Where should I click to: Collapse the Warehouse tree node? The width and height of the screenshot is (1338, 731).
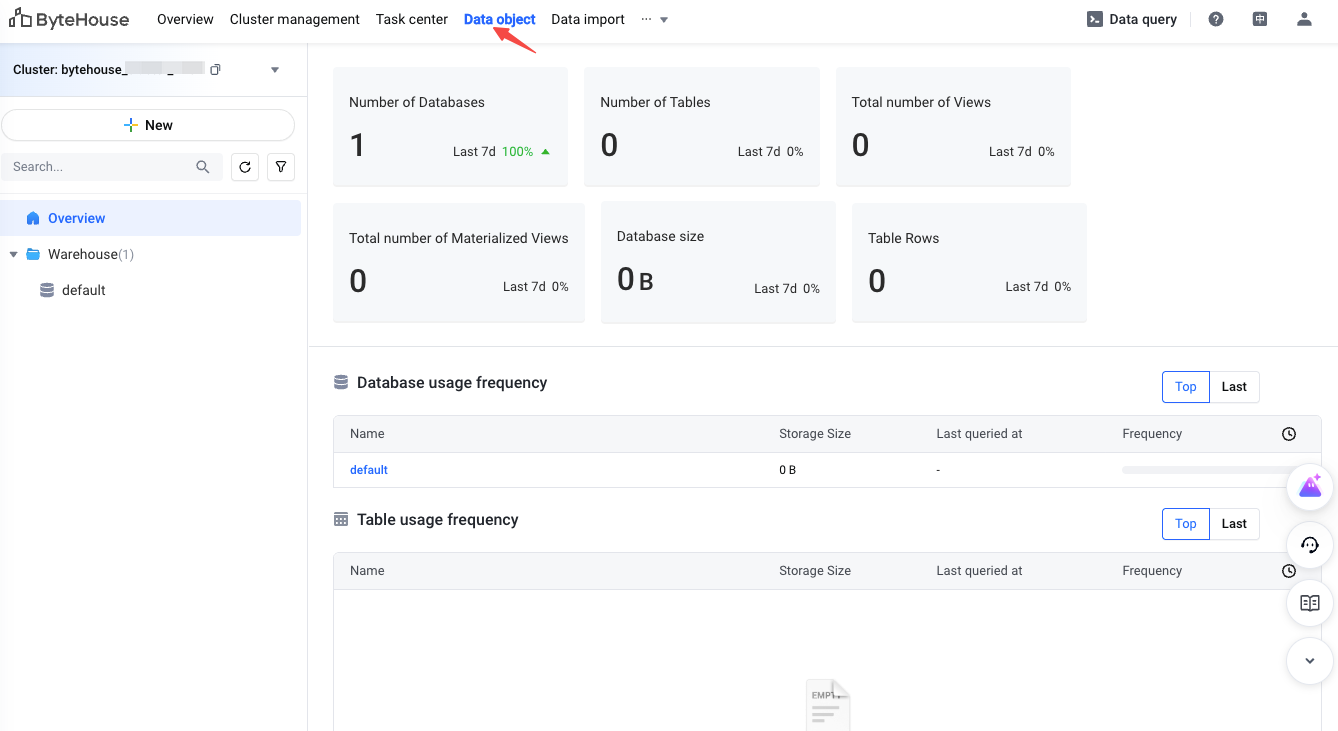[x=14, y=255]
